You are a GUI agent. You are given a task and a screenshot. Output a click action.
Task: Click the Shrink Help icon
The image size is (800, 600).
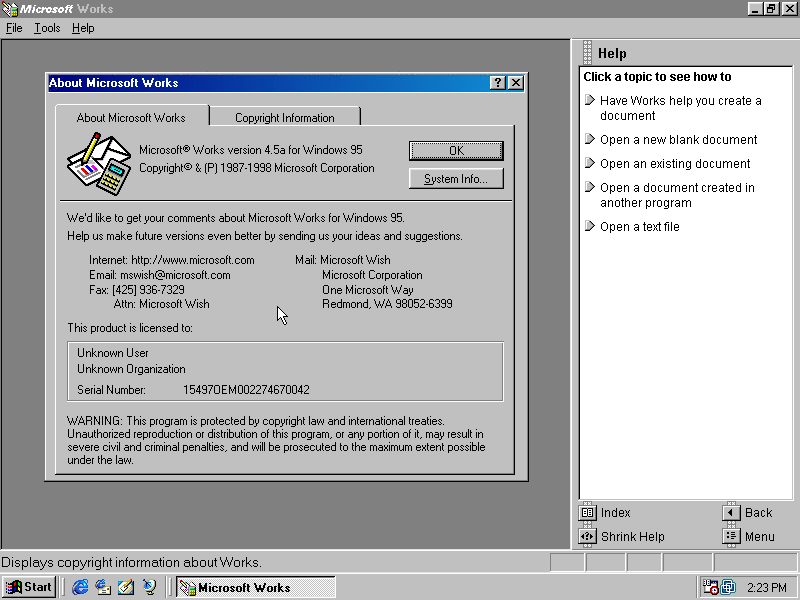[x=588, y=537]
